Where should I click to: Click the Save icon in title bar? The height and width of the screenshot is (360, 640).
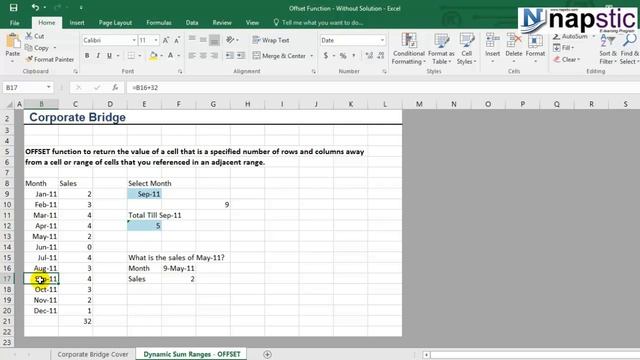(13, 8)
